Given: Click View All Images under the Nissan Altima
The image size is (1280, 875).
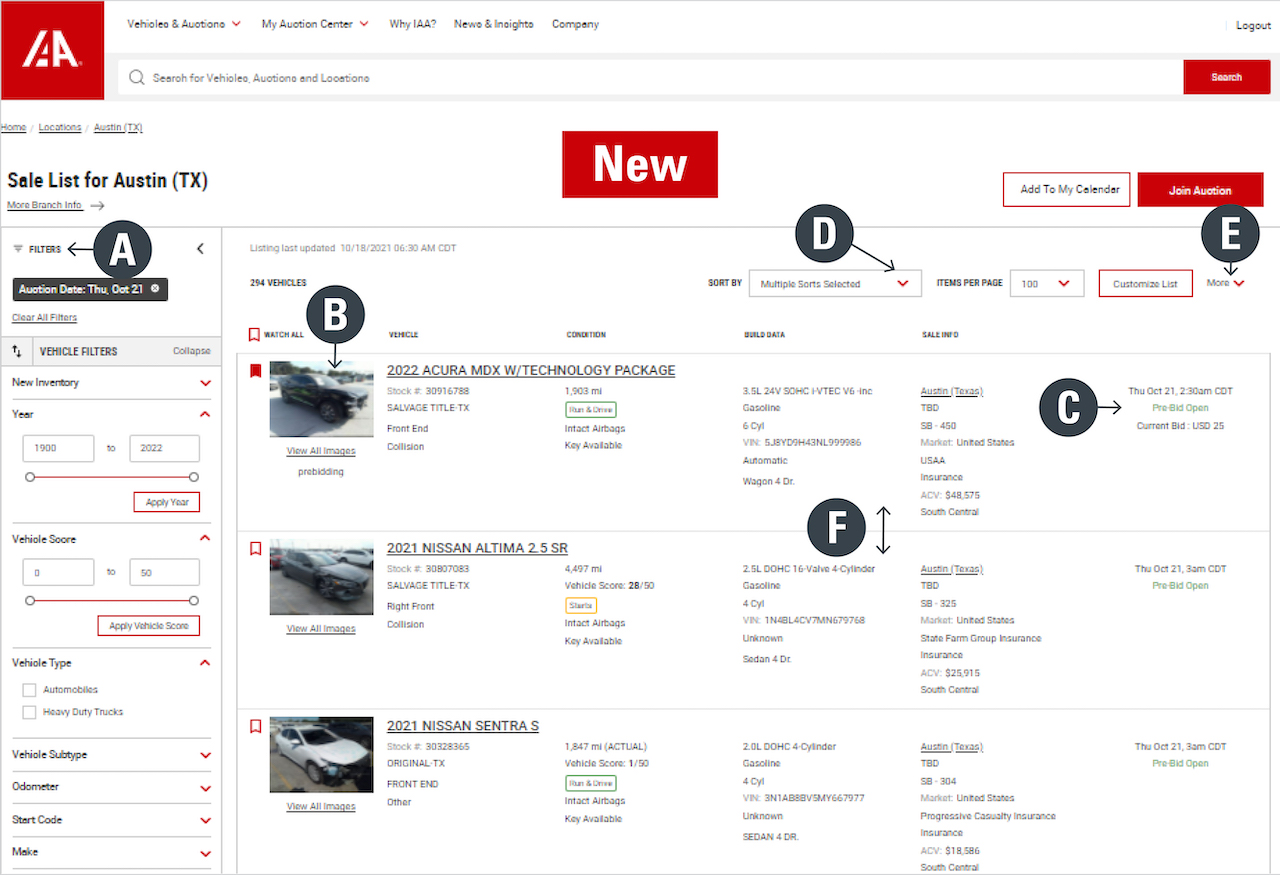Looking at the screenshot, I should pos(321,629).
